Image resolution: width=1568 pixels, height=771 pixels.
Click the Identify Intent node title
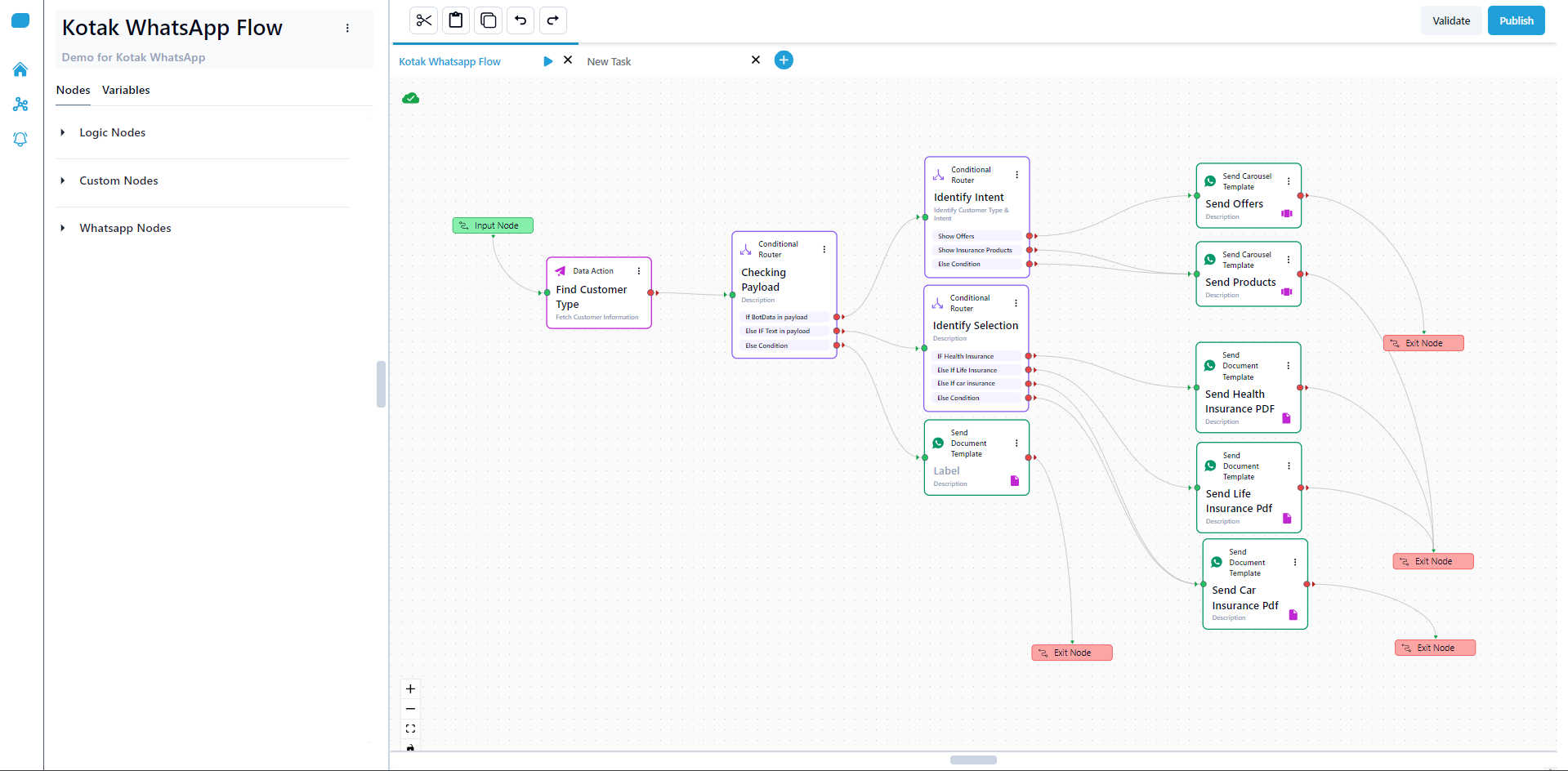(x=968, y=198)
